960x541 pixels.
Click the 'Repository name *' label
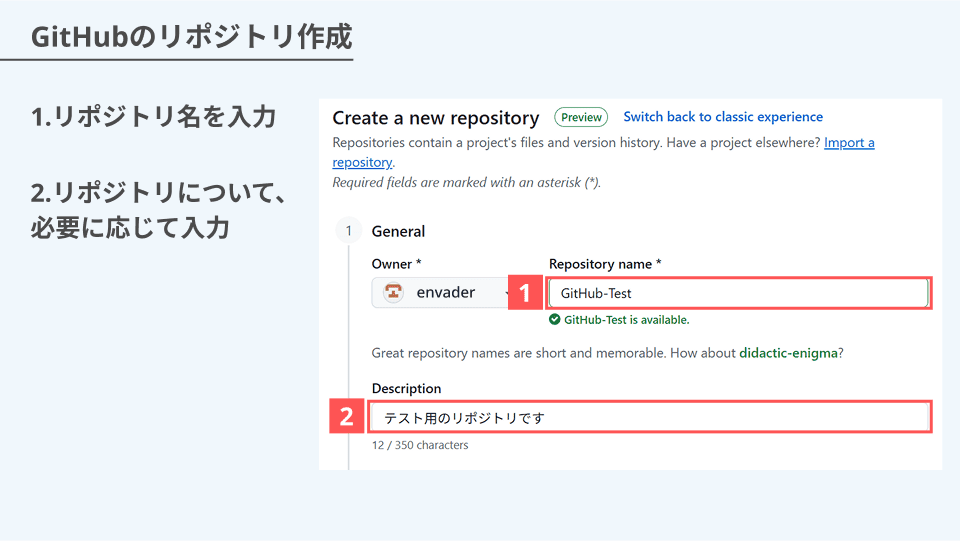coord(605,264)
